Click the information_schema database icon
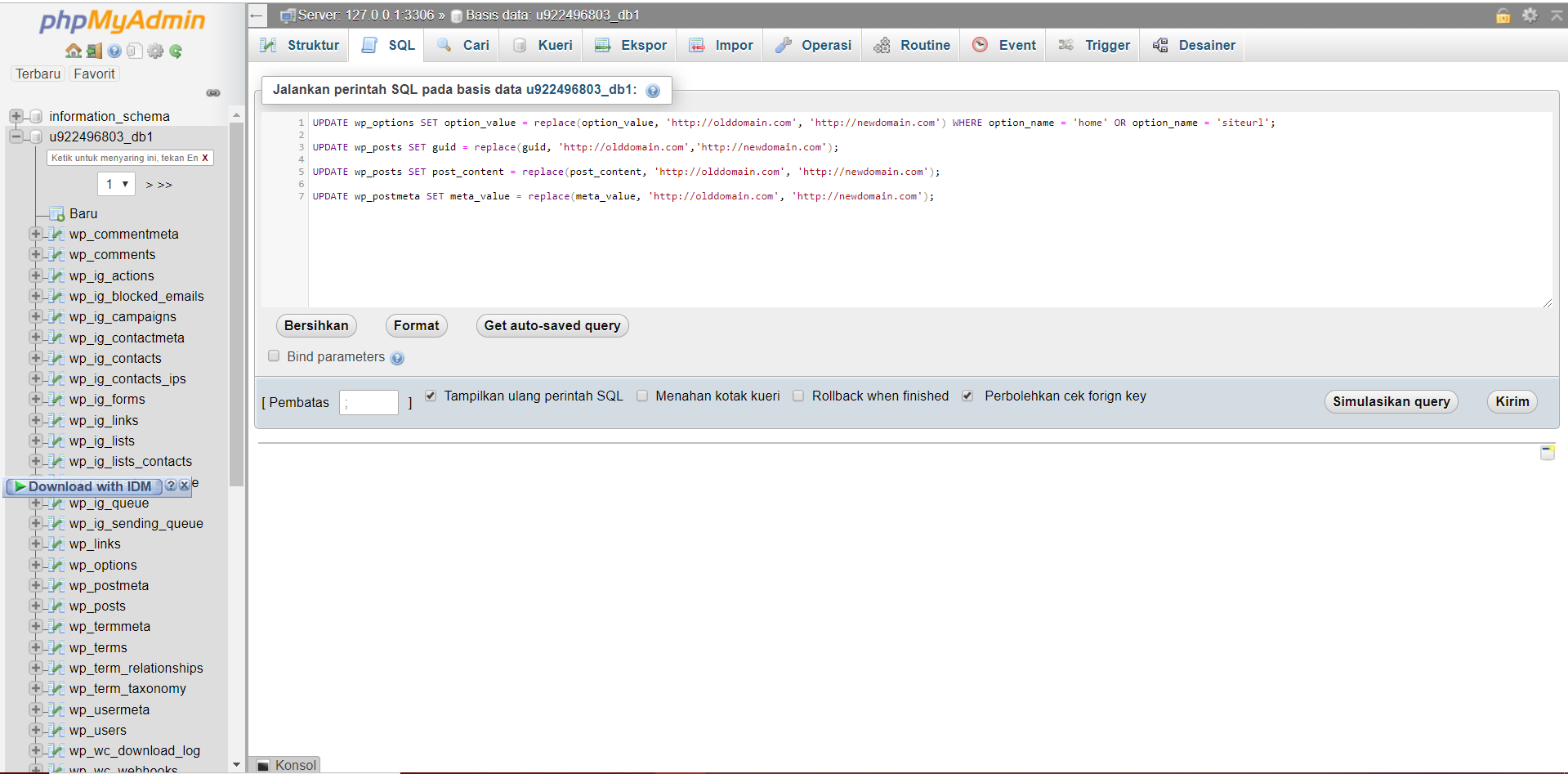 [x=36, y=116]
